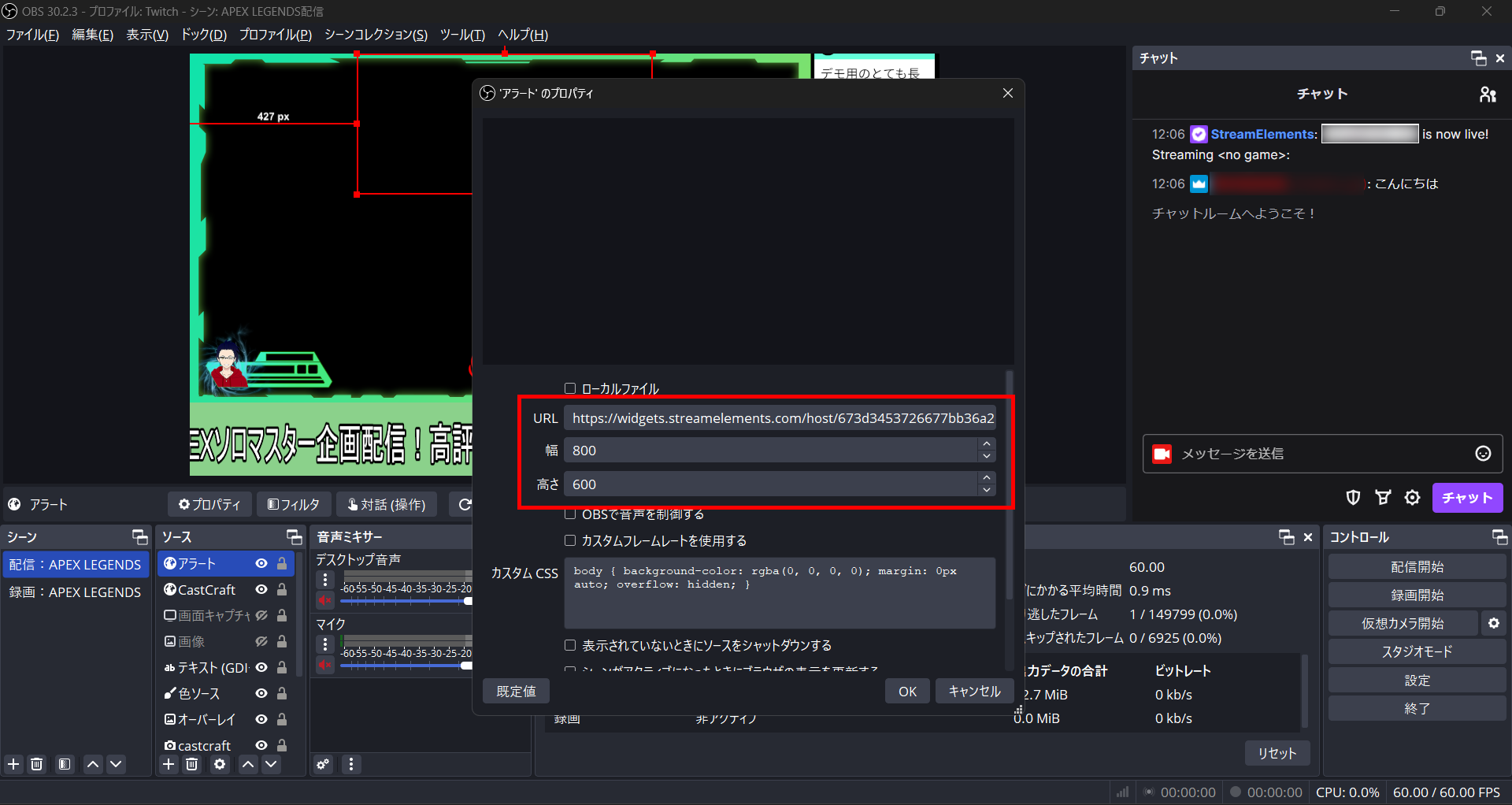Image resolution: width=1512 pixels, height=805 pixels.
Task: Move scene down with arrow icon
Action: (x=116, y=764)
